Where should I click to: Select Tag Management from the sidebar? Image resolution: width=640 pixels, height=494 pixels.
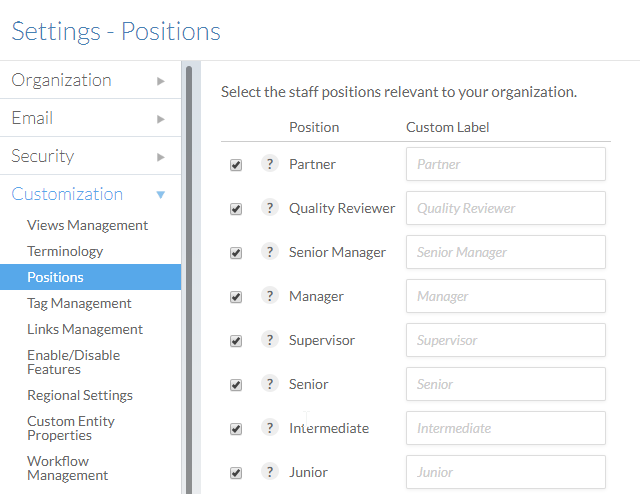(79, 303)
